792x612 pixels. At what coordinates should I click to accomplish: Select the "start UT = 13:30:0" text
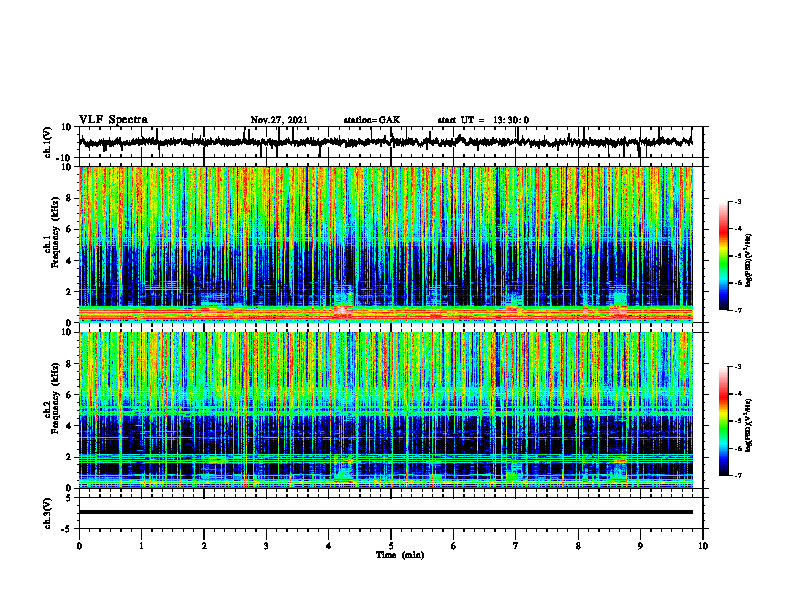483,120
